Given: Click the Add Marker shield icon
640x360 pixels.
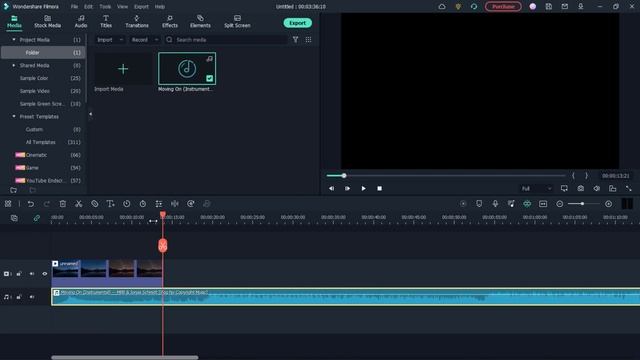Looking at the screenshot, I should (479, 204).
